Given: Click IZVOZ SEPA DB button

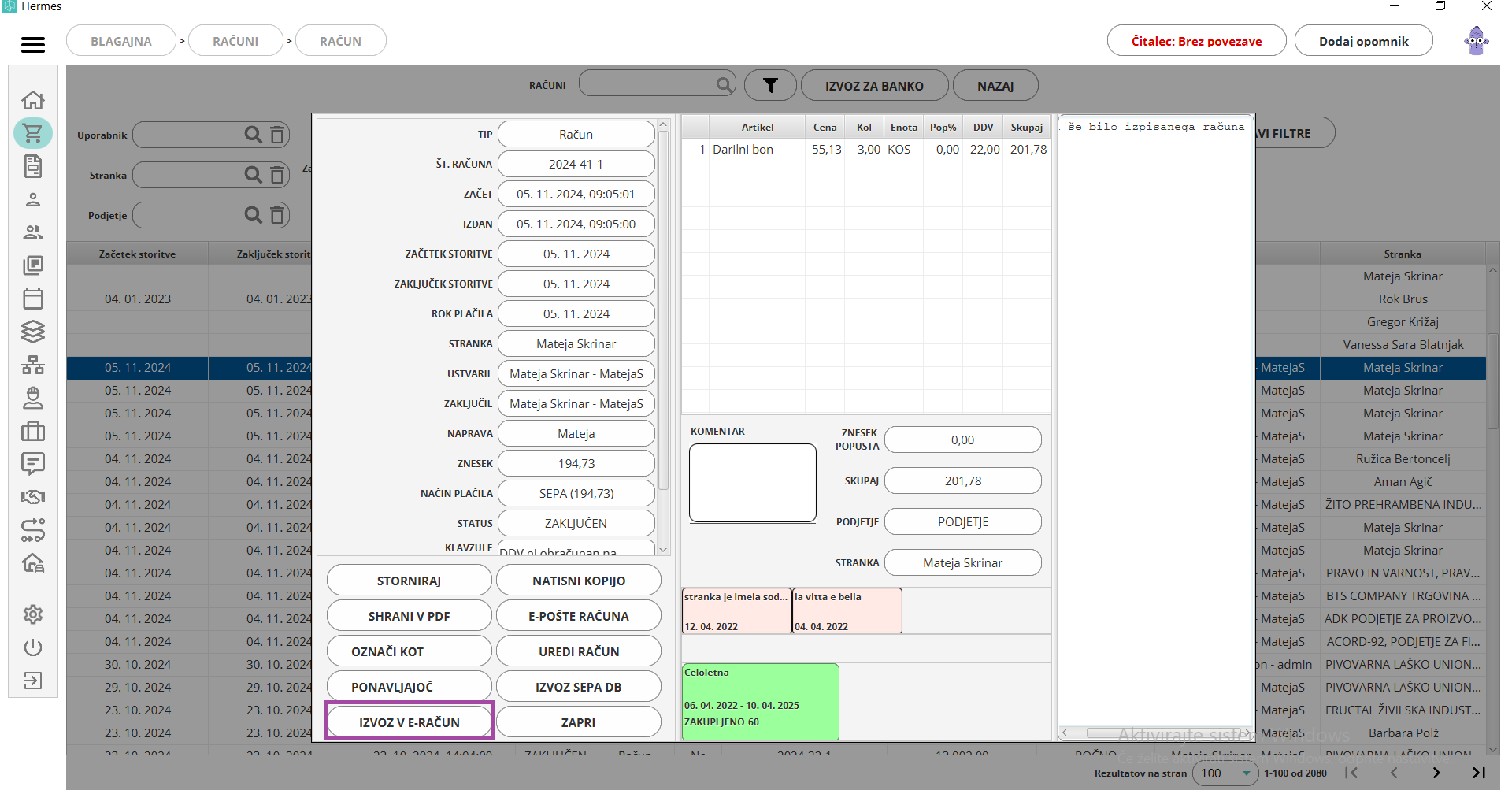Looking at the screenshot, I should (x=579, y=687).
